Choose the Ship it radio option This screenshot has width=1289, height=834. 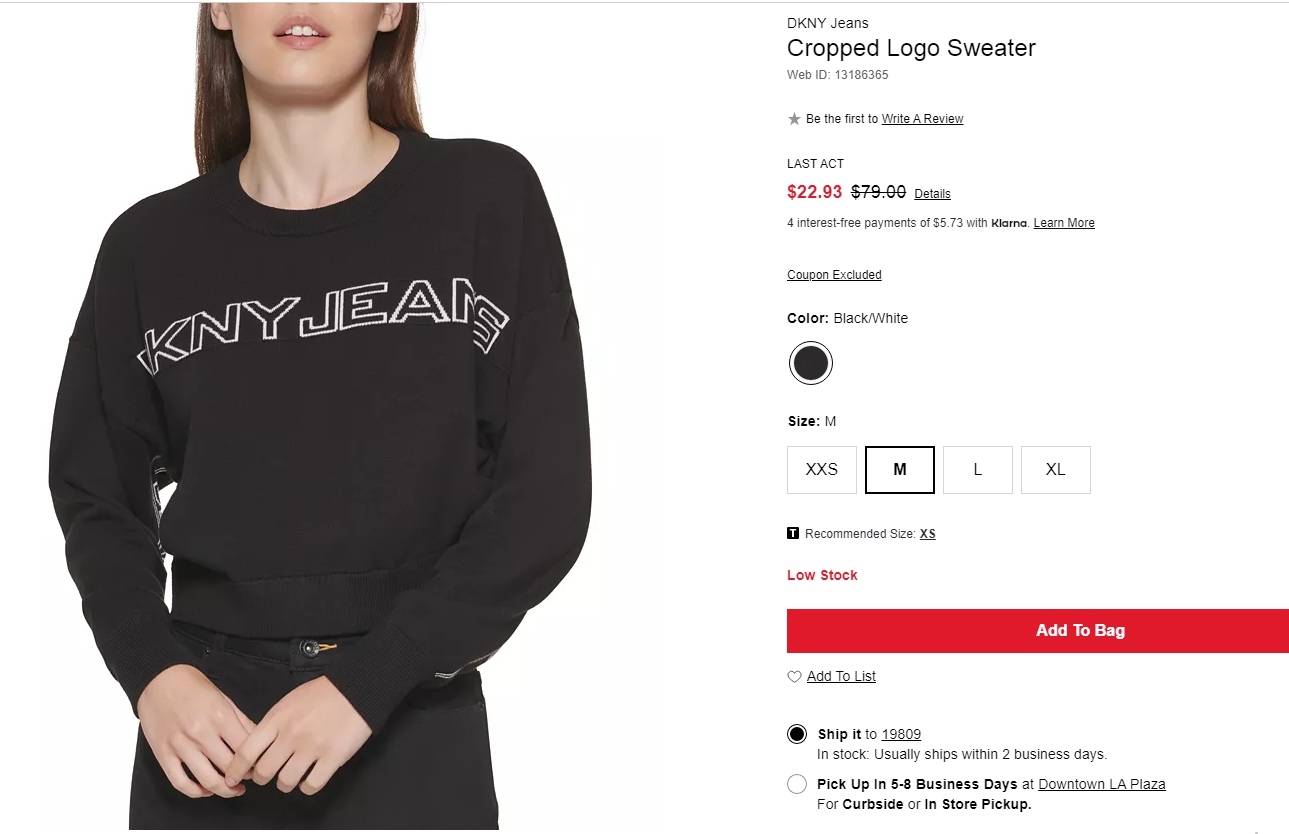(797, 734)
